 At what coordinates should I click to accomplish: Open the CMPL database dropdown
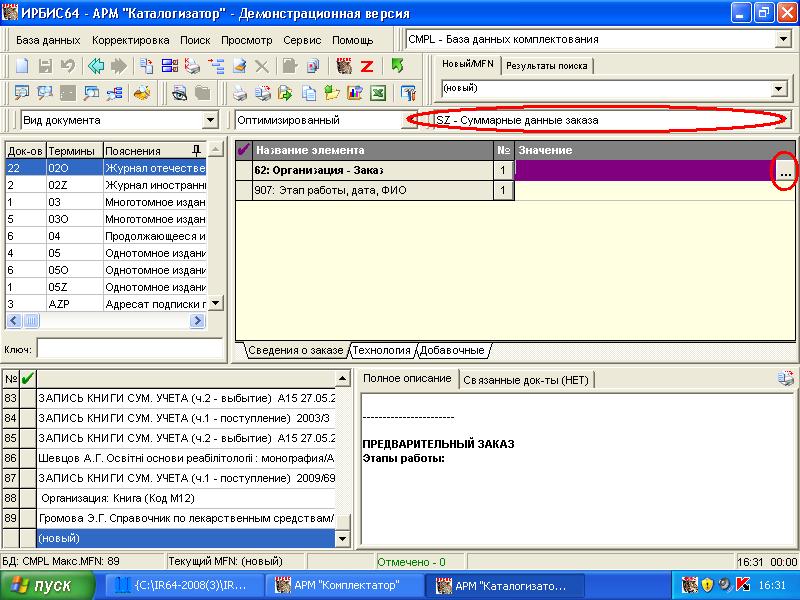783,39
